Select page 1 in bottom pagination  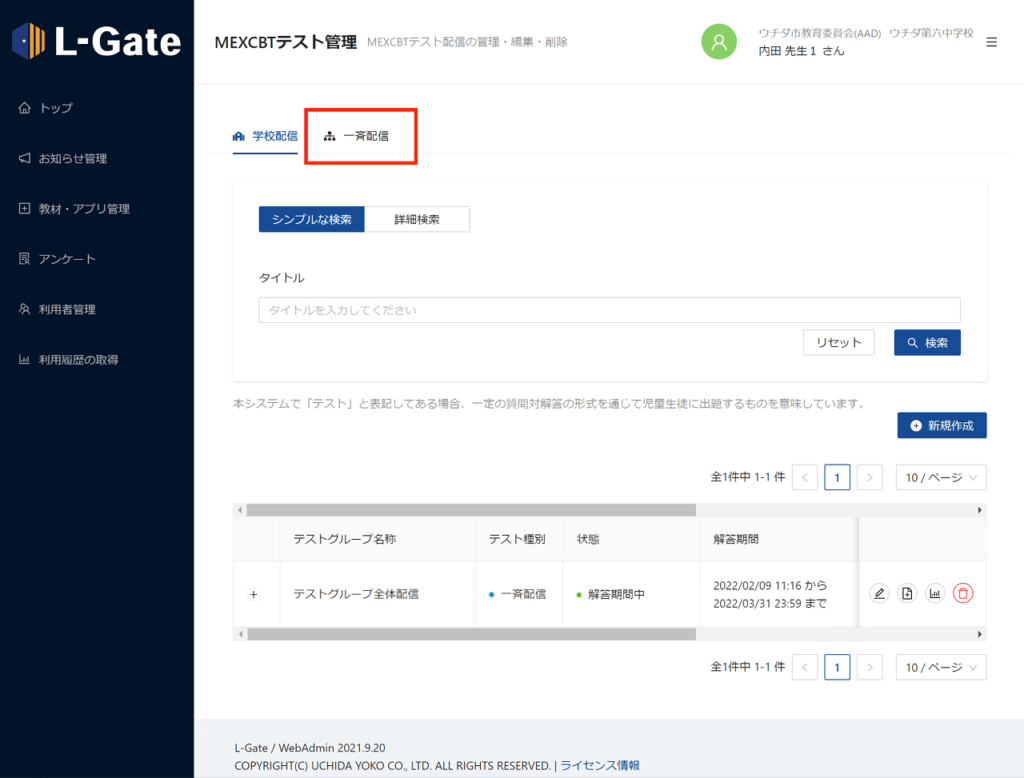[837, 667]
